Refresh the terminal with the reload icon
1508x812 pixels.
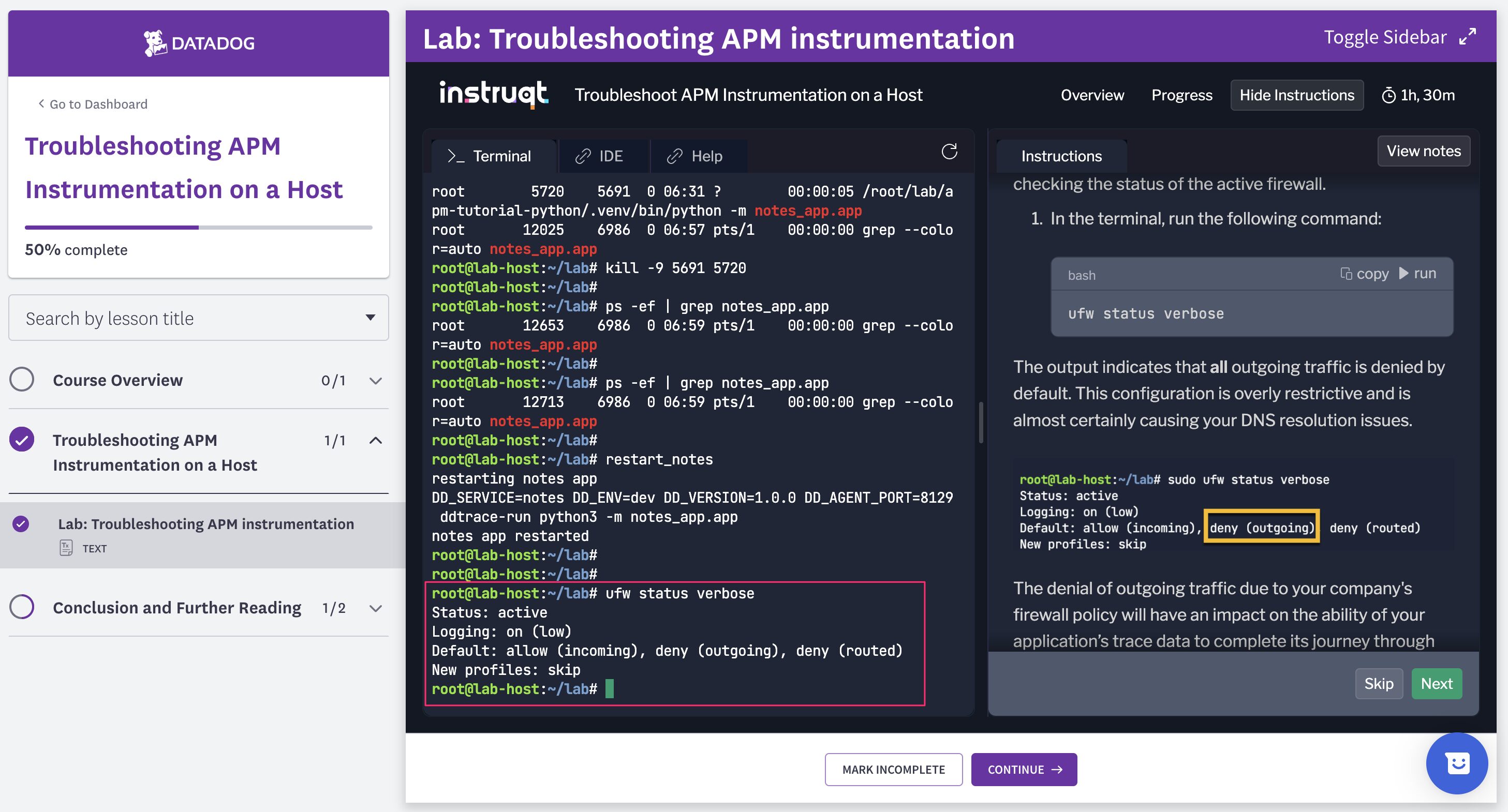click(949, 152)
